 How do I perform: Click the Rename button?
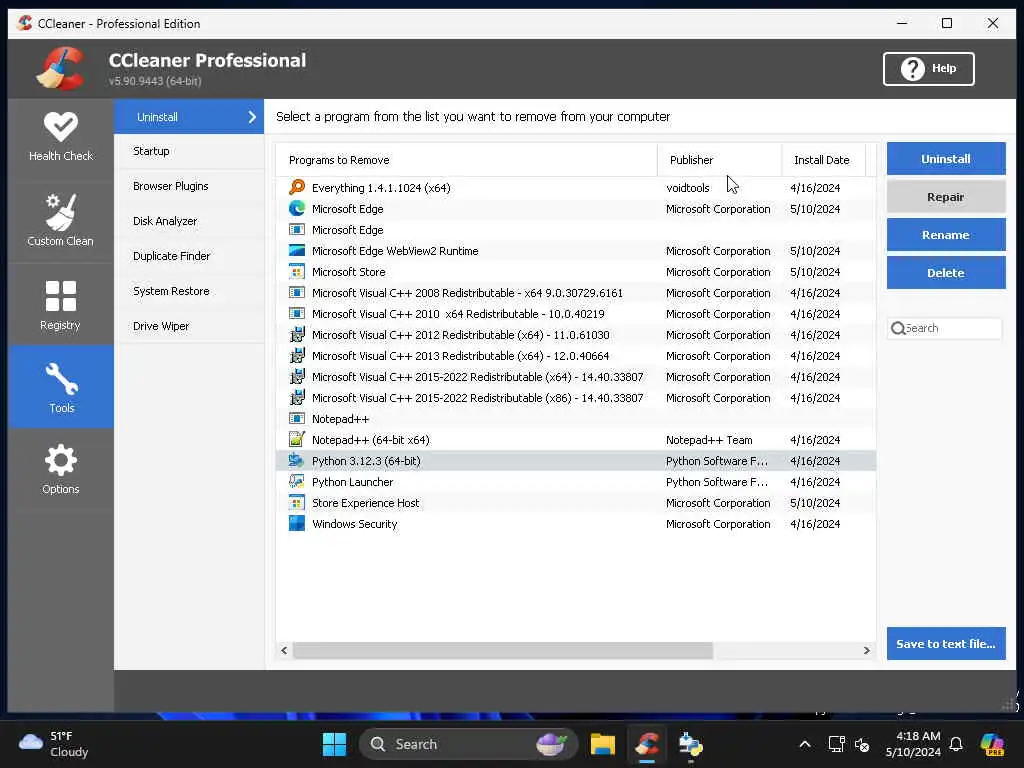946,234
